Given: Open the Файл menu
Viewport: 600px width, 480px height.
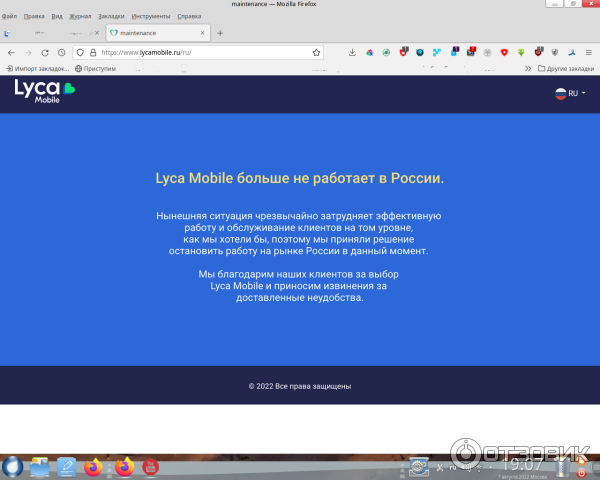Looking at the screenshot, I should (9, 16).
